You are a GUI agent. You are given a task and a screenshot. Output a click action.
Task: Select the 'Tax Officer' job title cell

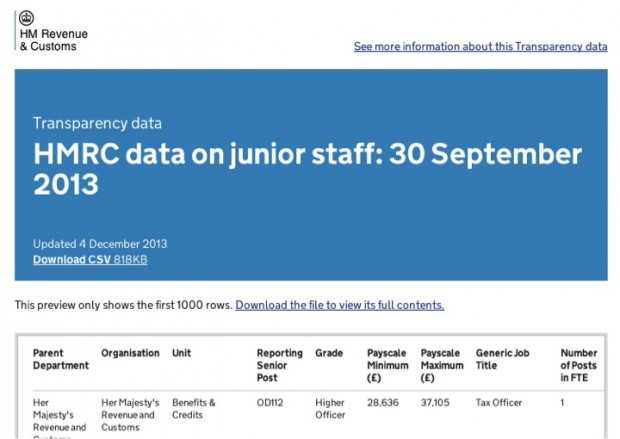pos(499,403)
